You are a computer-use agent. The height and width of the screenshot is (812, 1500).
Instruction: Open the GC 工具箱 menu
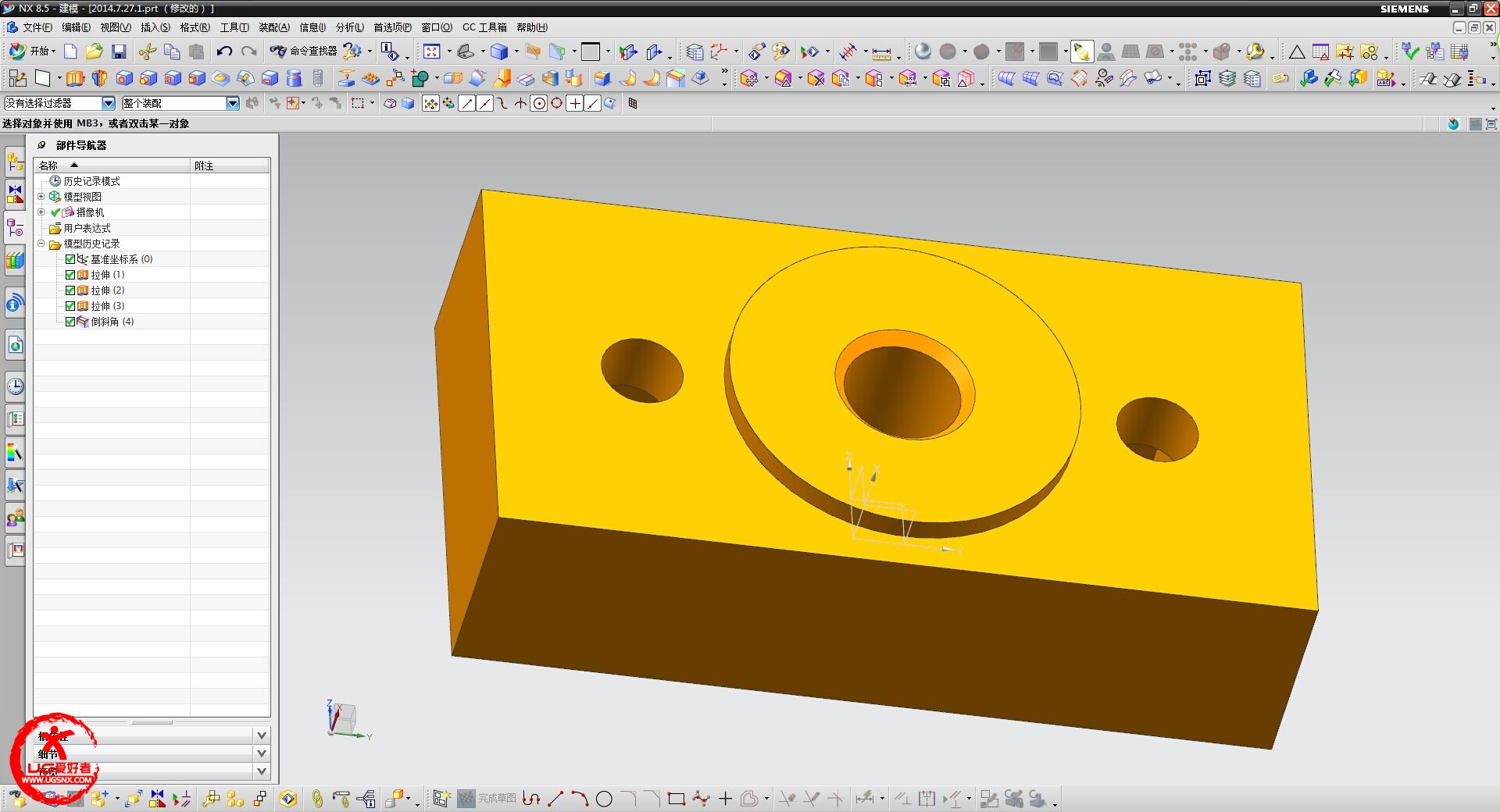tap(484, 27)
